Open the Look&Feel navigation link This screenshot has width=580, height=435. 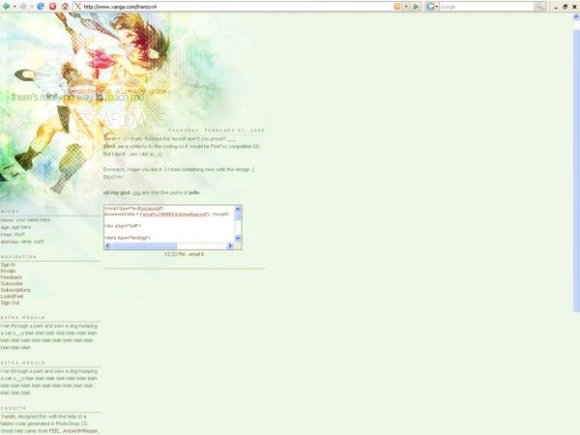click(12, 296)
